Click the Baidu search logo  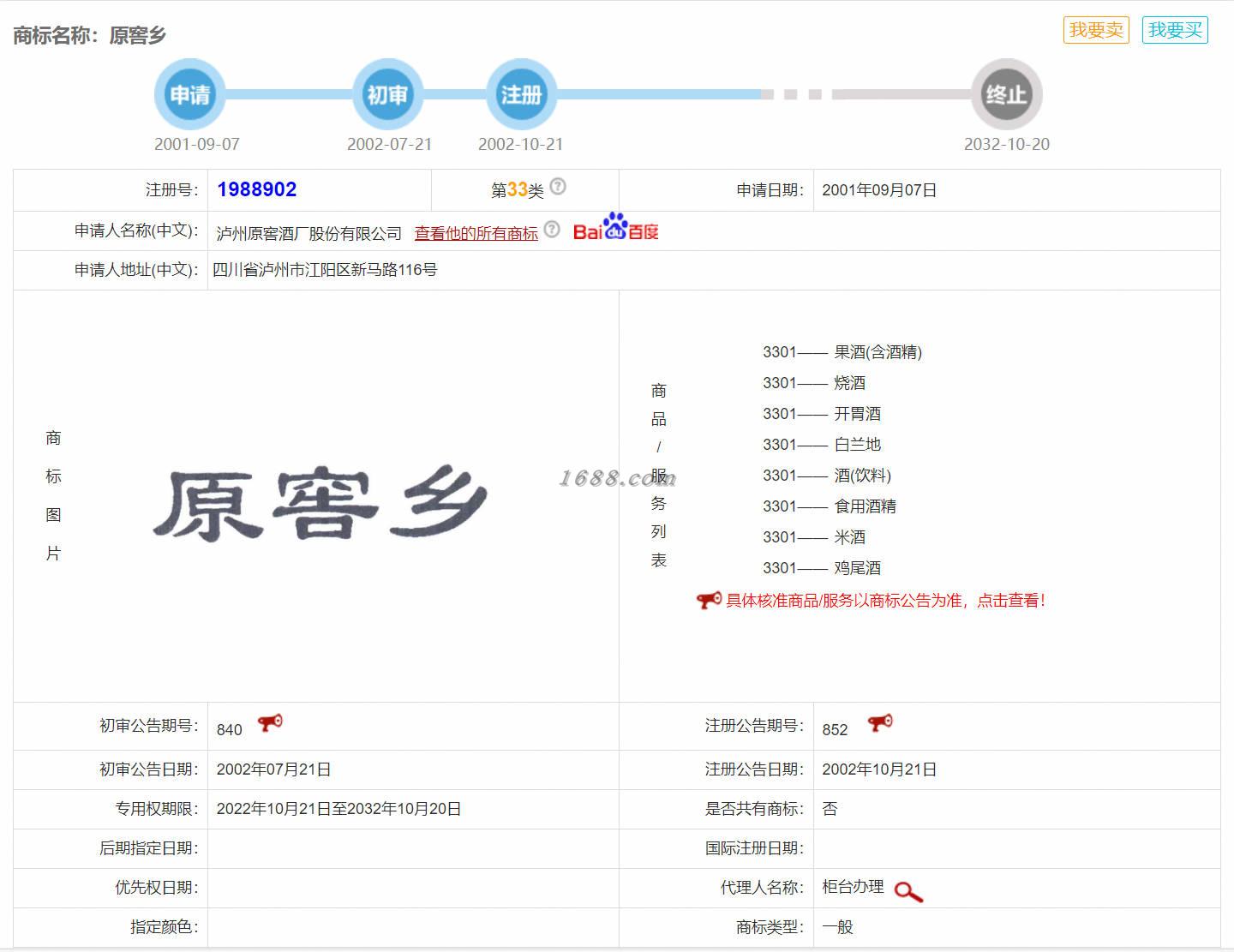pyautogui.click(x=616, y=227)
